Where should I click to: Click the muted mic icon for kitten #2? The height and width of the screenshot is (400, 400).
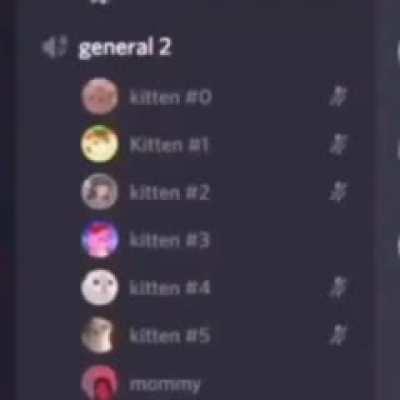click(338, 192)
